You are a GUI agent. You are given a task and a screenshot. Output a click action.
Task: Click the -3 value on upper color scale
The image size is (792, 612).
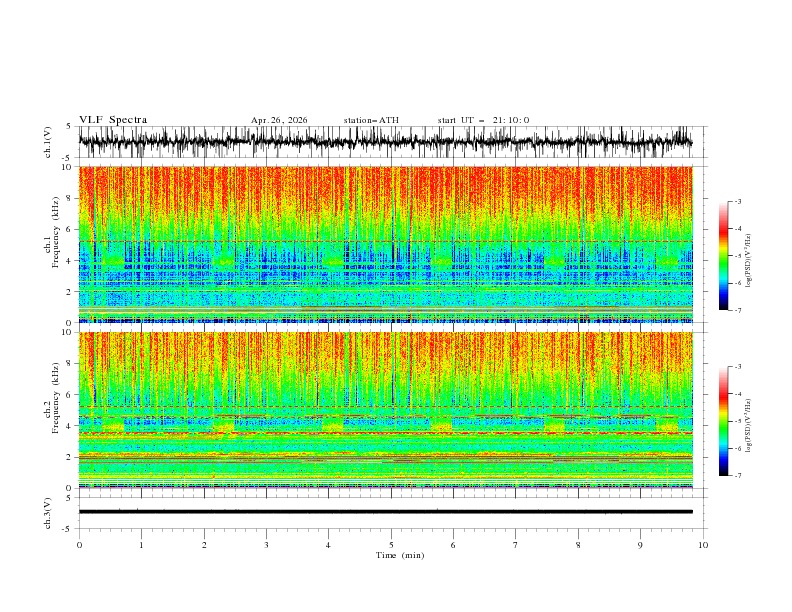pyautogui.click(x=737, y=201)
